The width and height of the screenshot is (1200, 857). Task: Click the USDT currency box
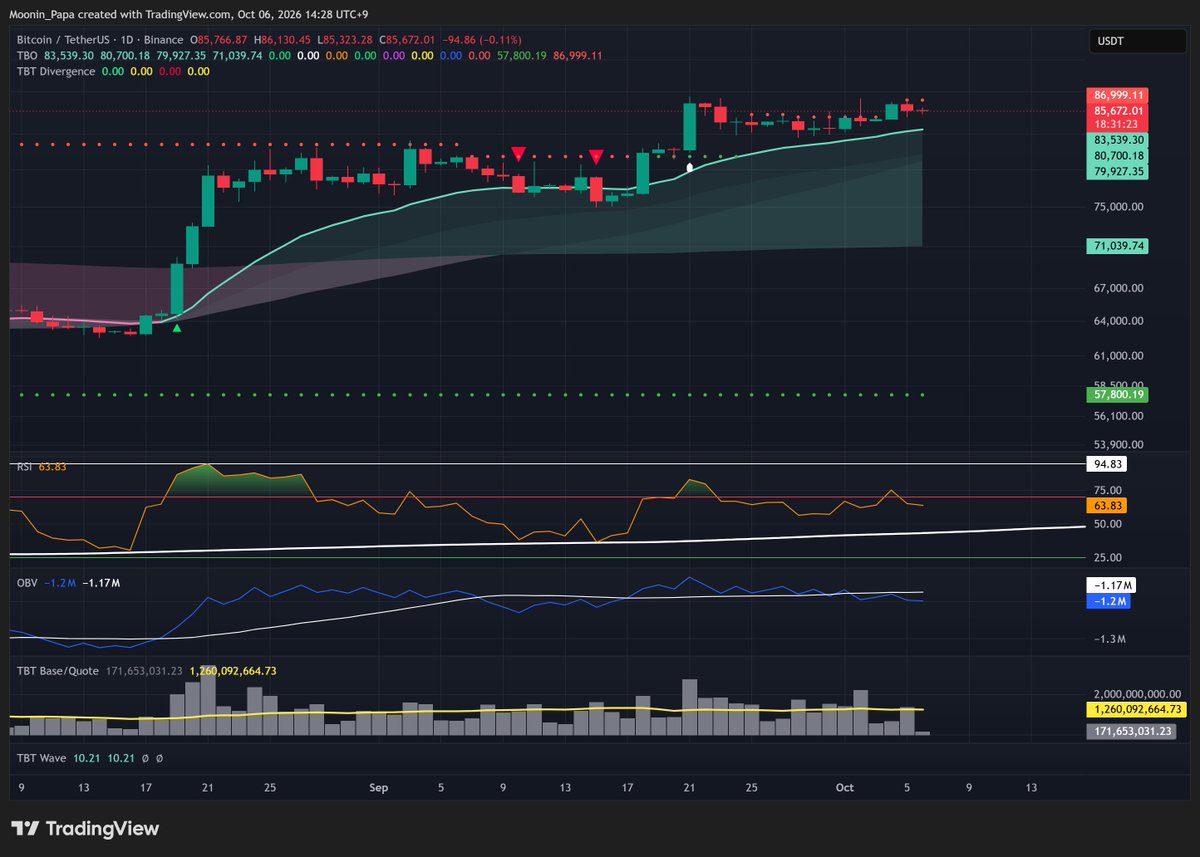[x=1137, y=41]
